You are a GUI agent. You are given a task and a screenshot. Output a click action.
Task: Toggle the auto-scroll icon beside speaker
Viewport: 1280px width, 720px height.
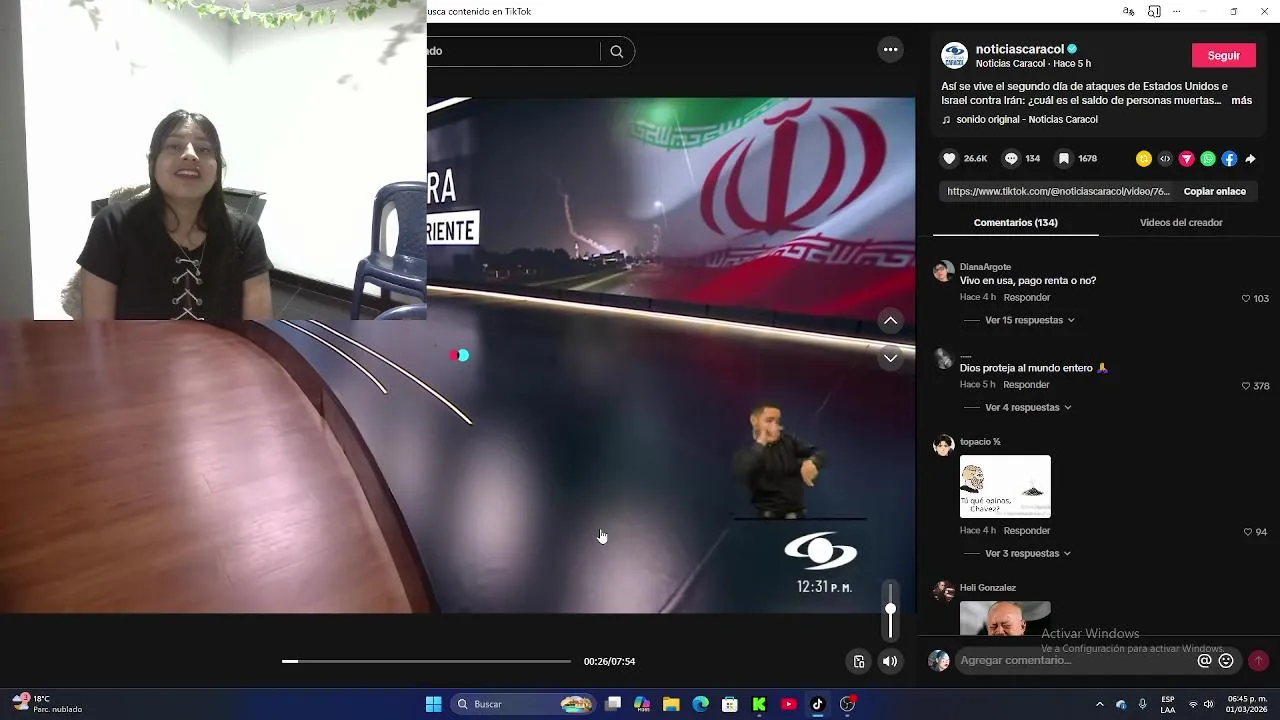(x=859, y=661)
